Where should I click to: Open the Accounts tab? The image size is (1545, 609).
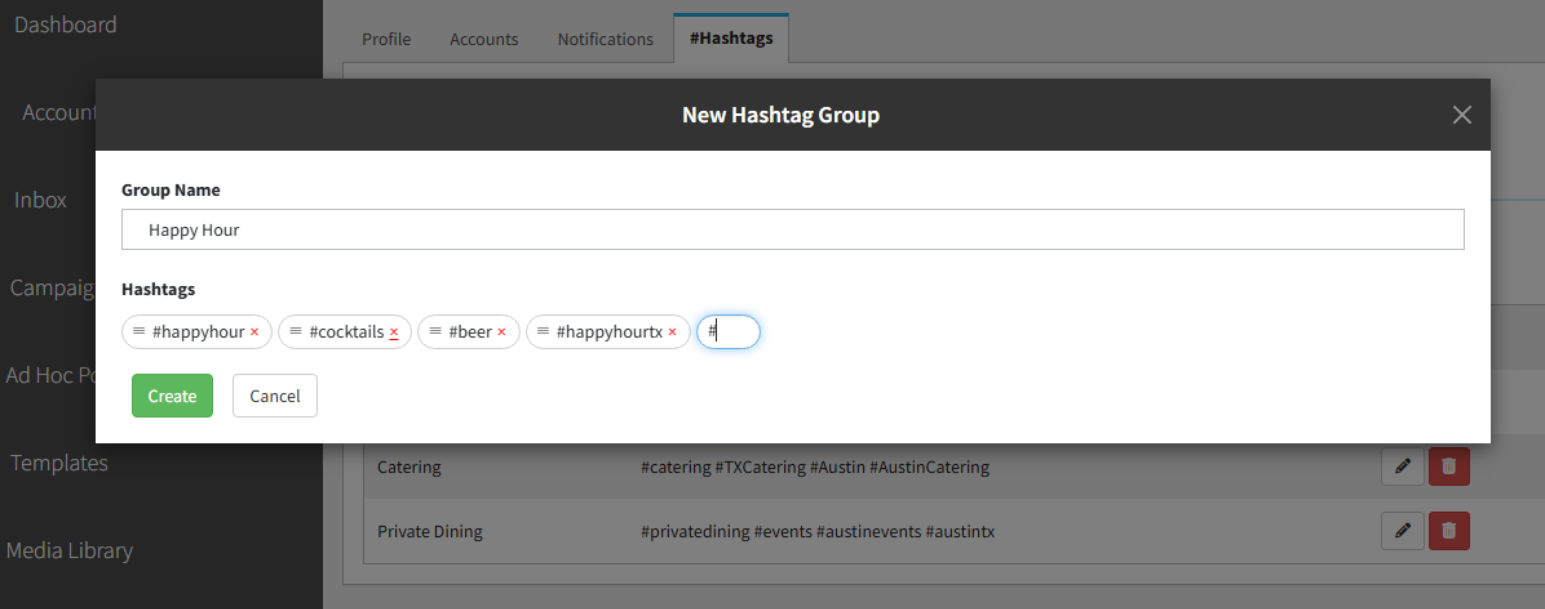pyautogui.click(x=484, y=39)
